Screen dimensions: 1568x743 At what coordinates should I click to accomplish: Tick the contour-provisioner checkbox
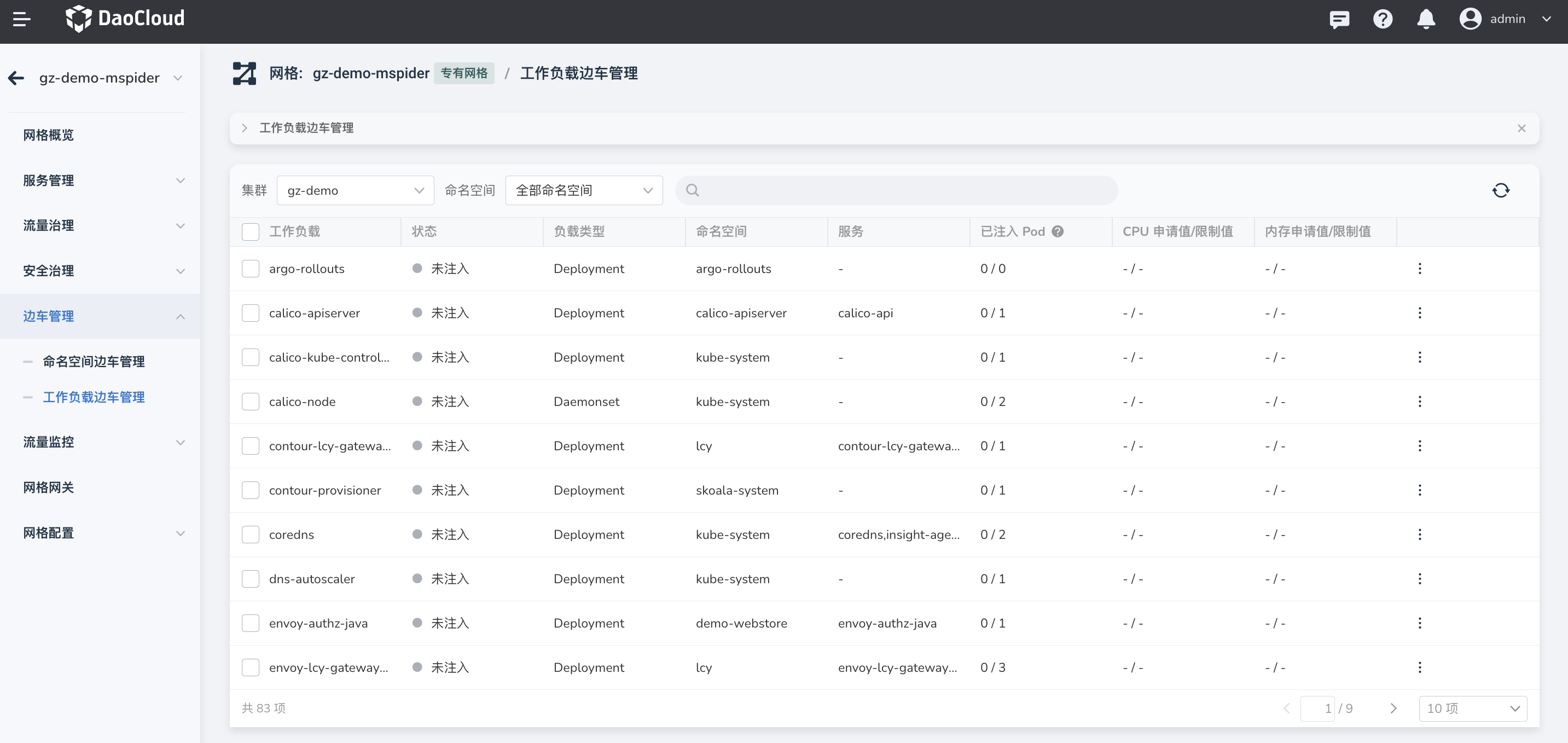coord(250,490)
